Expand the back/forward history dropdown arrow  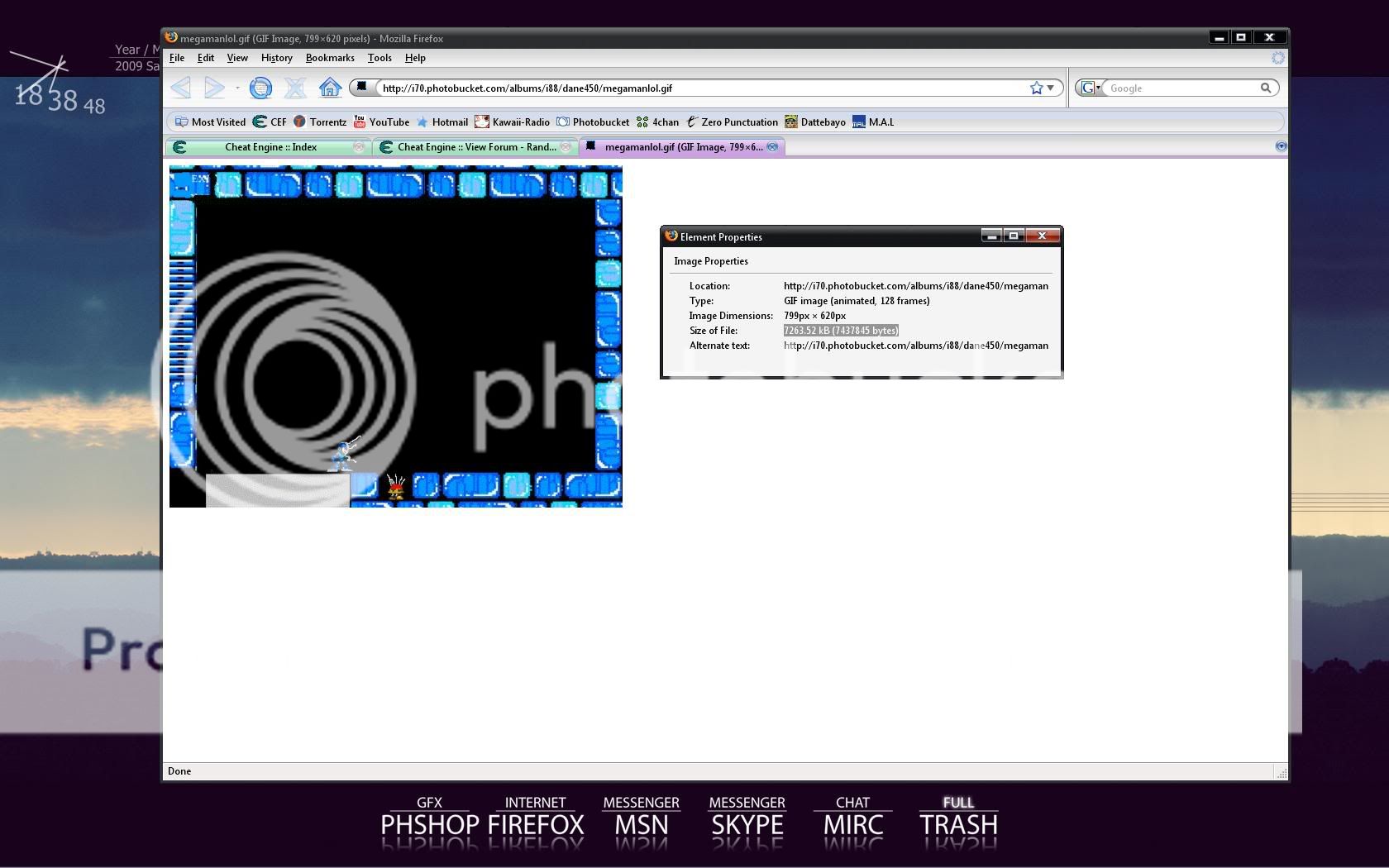point(237,88)
